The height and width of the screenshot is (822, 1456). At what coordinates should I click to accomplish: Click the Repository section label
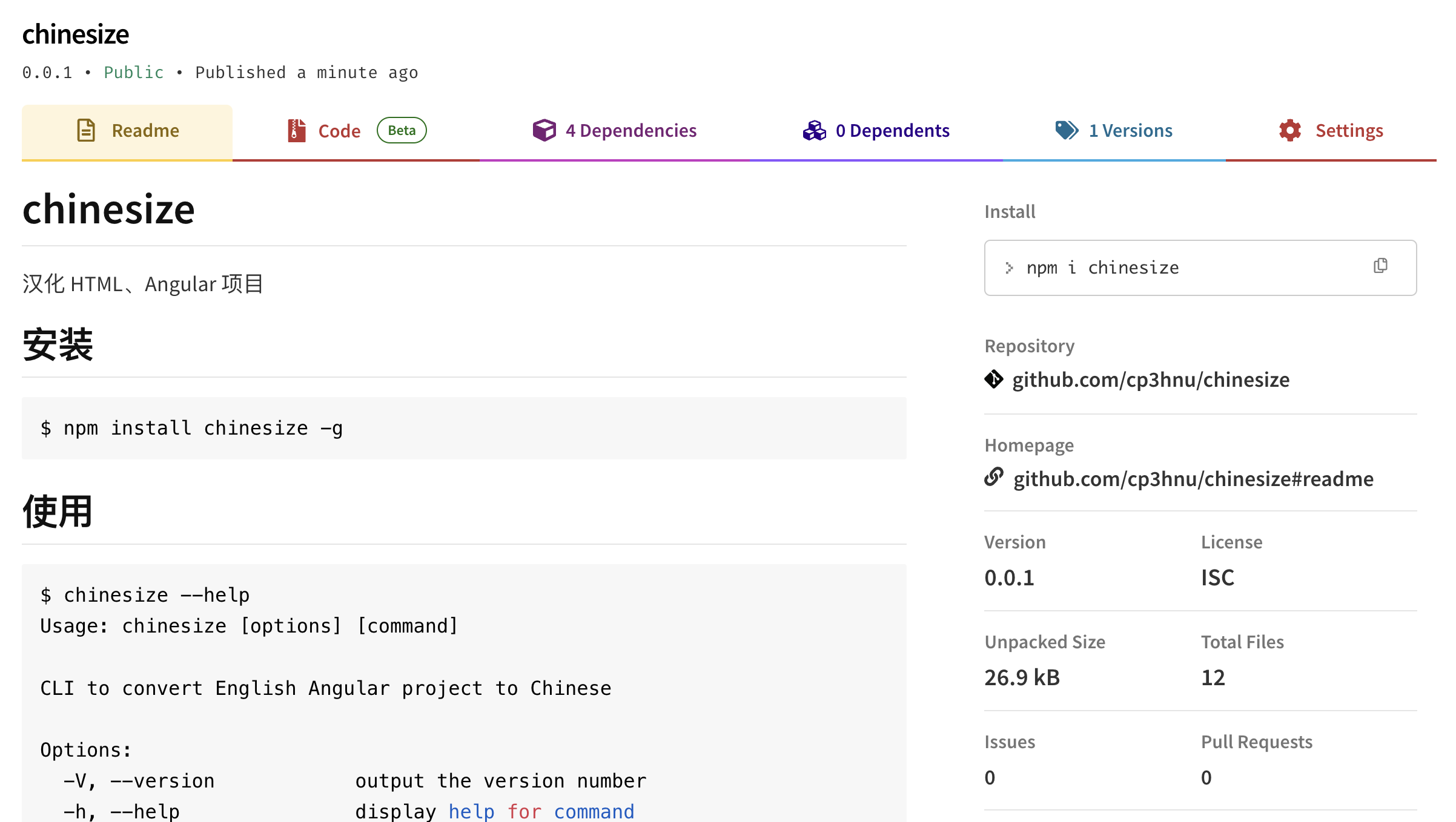(x=1030, y=346)
